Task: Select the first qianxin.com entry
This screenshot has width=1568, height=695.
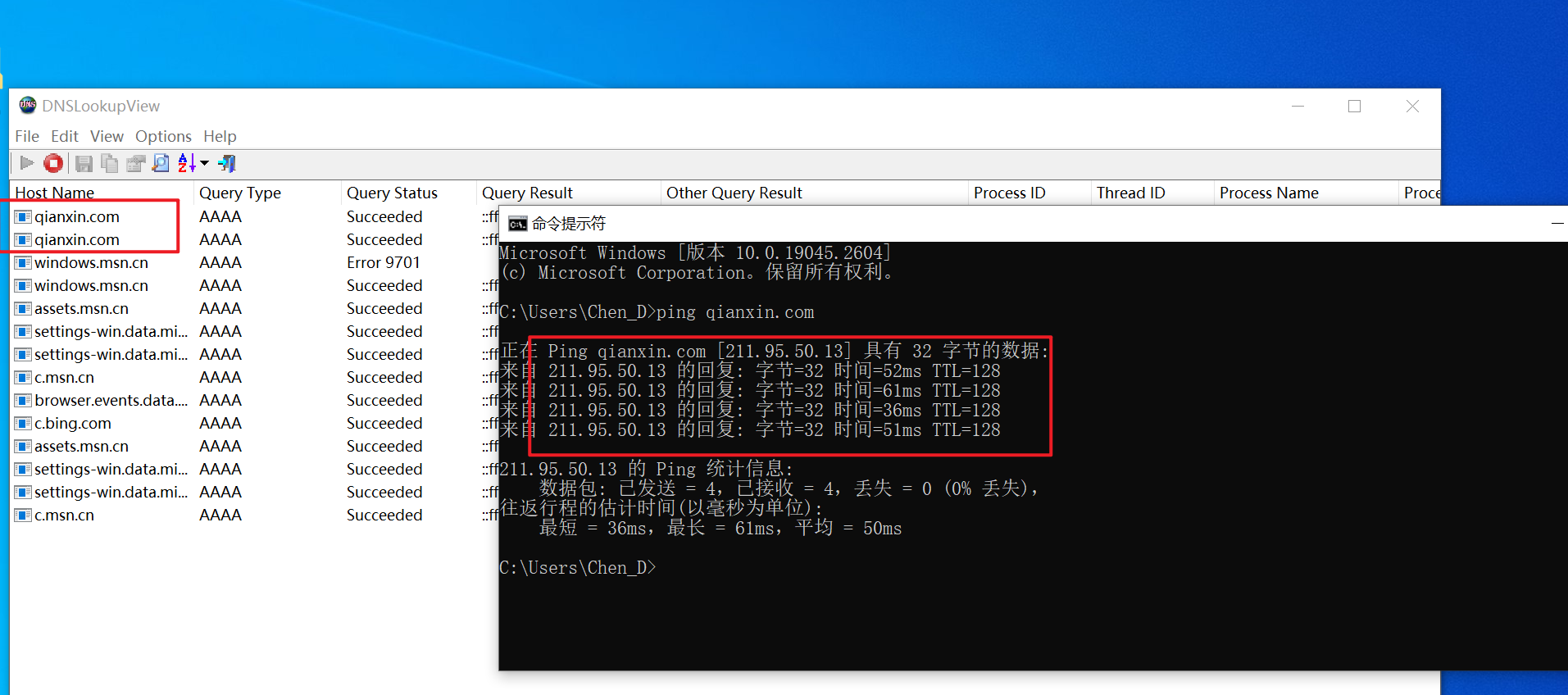Action: point(76,217)
